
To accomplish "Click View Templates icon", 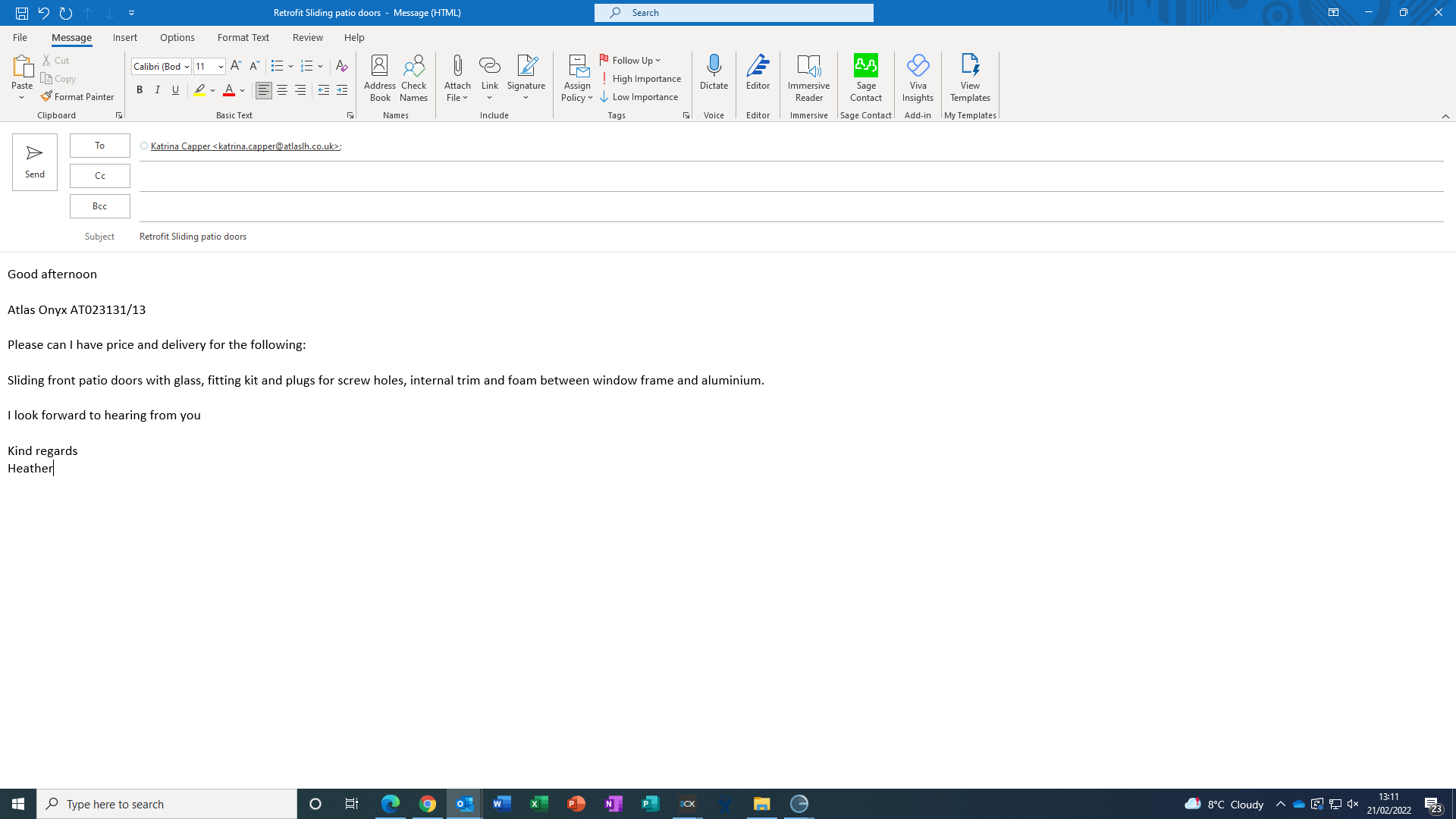I will click(x=970, y=77).
